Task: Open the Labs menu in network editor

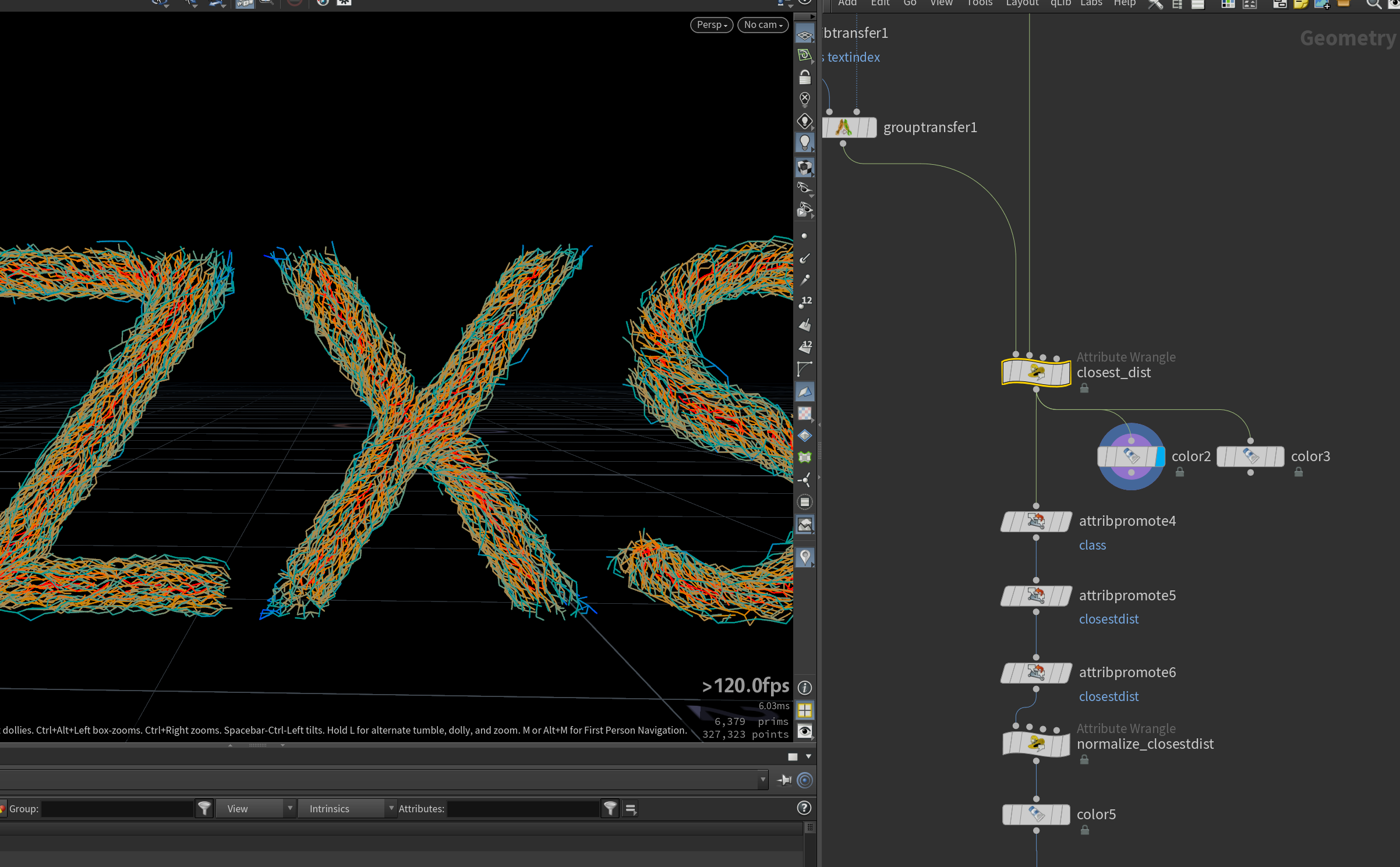Action: click(x=1091, y=3)
